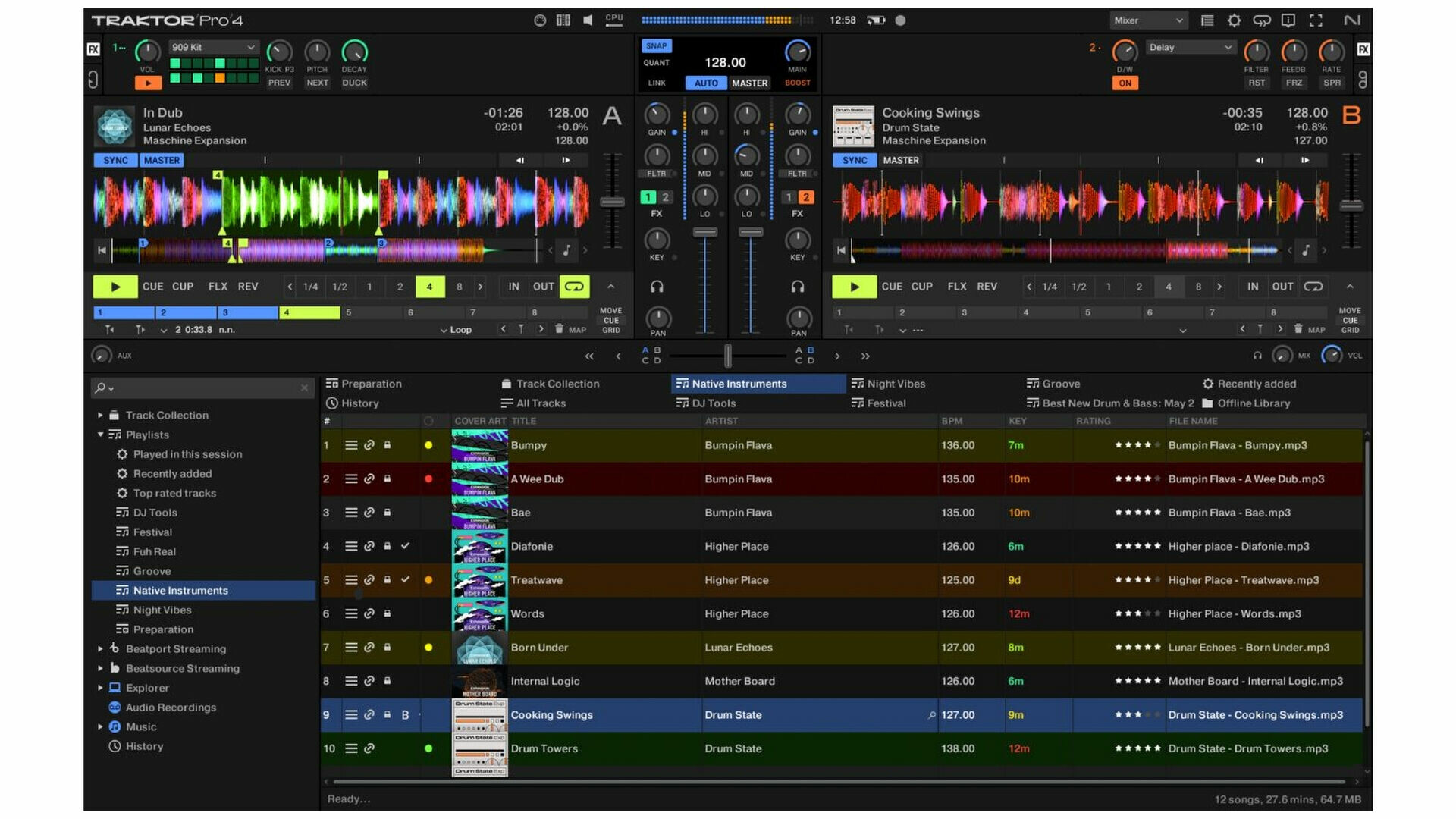Click deck B headphone cue icon
This screenshot has width=1456, height=819.
pyautogui.click(x=798, y=287)
